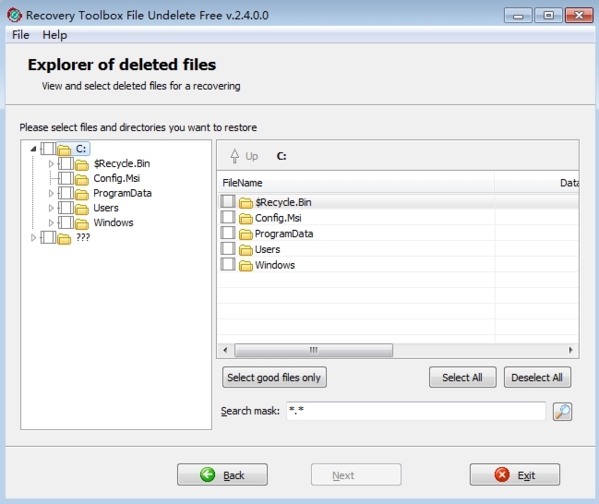The image size is (599, 504).
Task: Click the Exit button
Action: [515, 475]
